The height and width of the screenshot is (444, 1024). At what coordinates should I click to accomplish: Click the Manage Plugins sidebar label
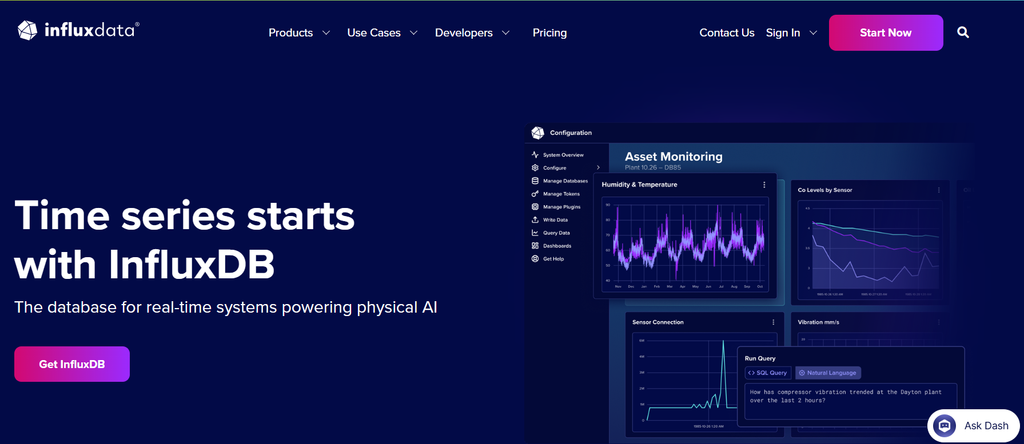(562, 206)
